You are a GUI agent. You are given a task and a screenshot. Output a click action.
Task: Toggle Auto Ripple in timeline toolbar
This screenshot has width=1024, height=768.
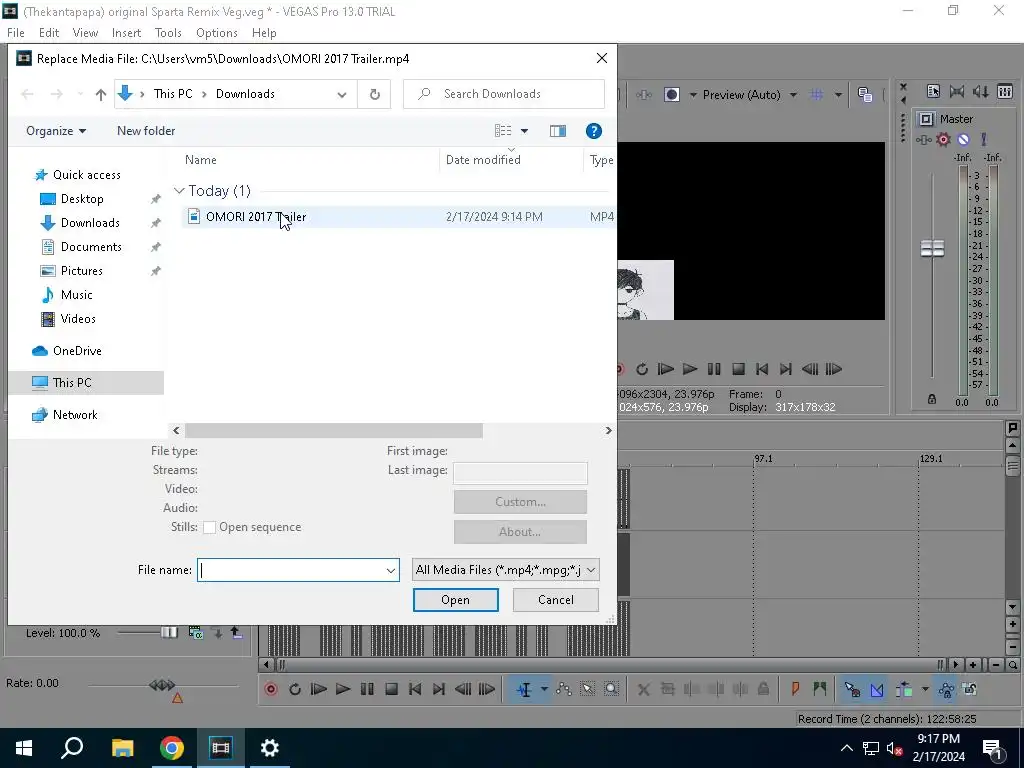pos(904,689)
